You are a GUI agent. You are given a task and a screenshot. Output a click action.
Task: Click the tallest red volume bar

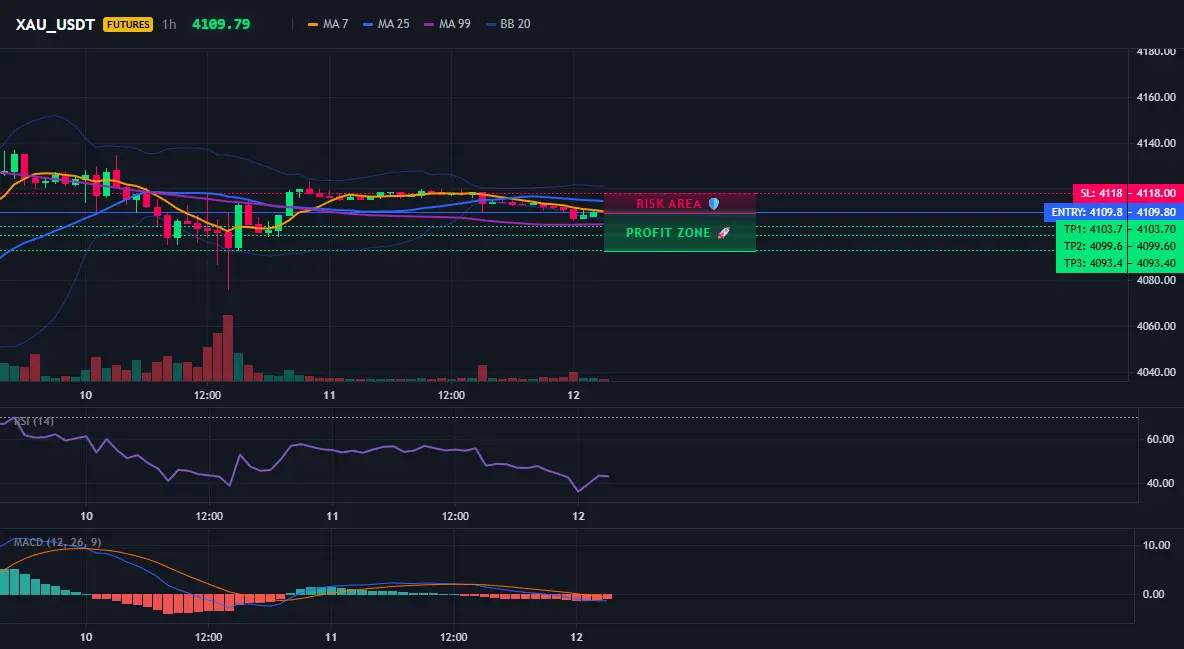pos(228,348)
